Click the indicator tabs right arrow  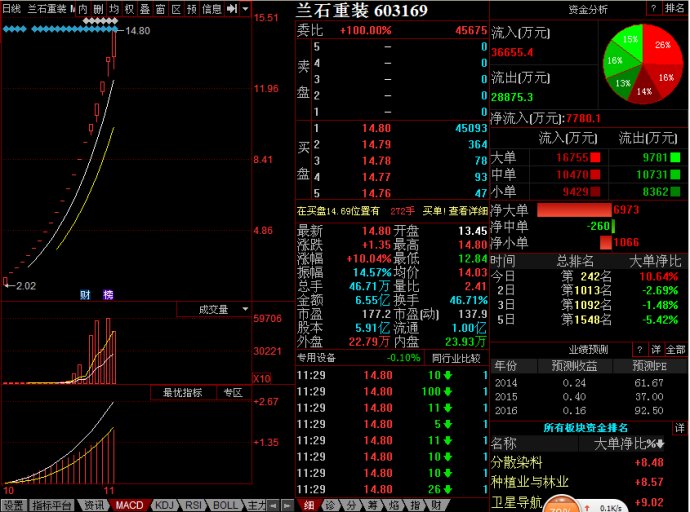(287, 506)
